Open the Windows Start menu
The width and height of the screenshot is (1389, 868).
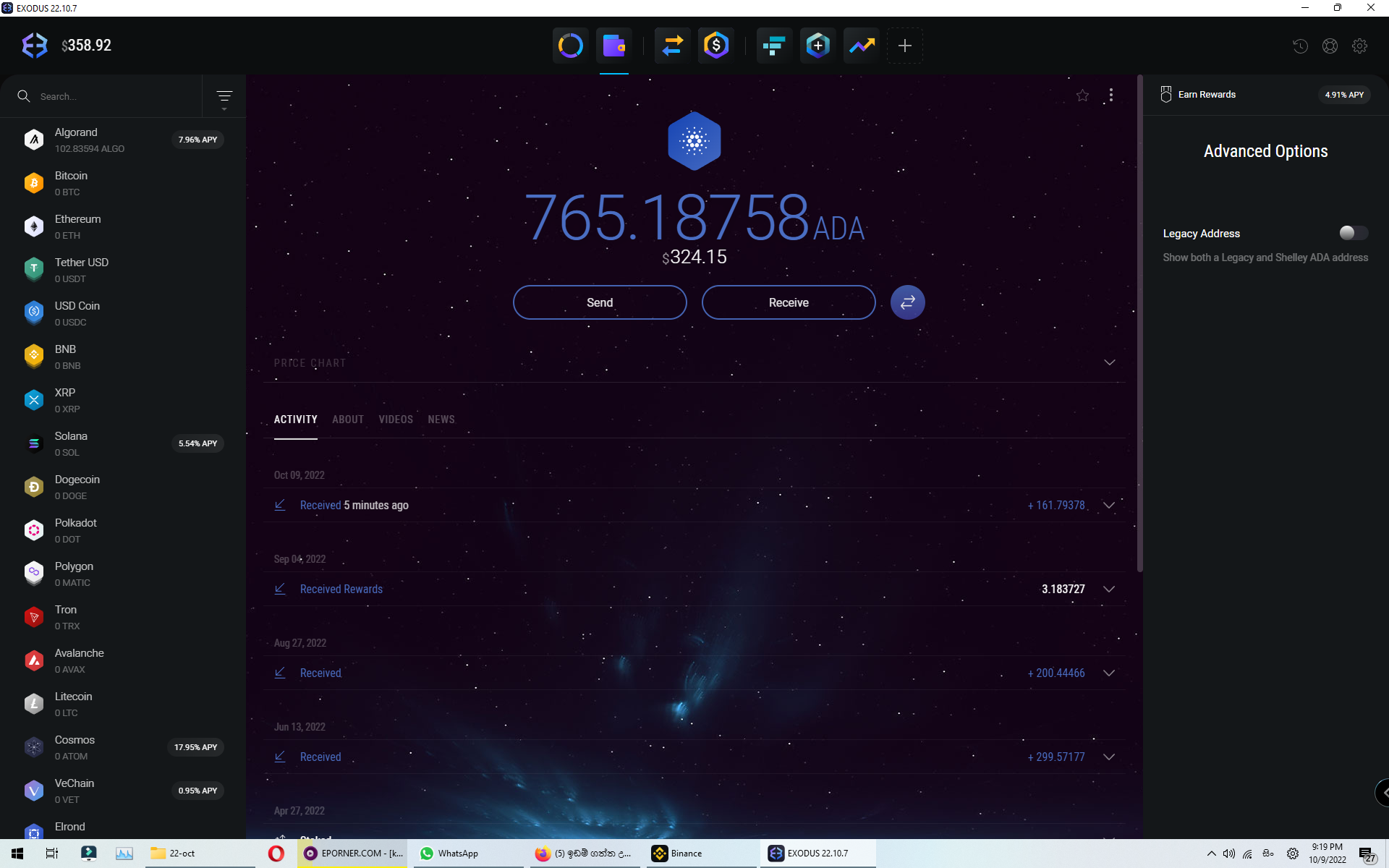(x=17, y=854)
